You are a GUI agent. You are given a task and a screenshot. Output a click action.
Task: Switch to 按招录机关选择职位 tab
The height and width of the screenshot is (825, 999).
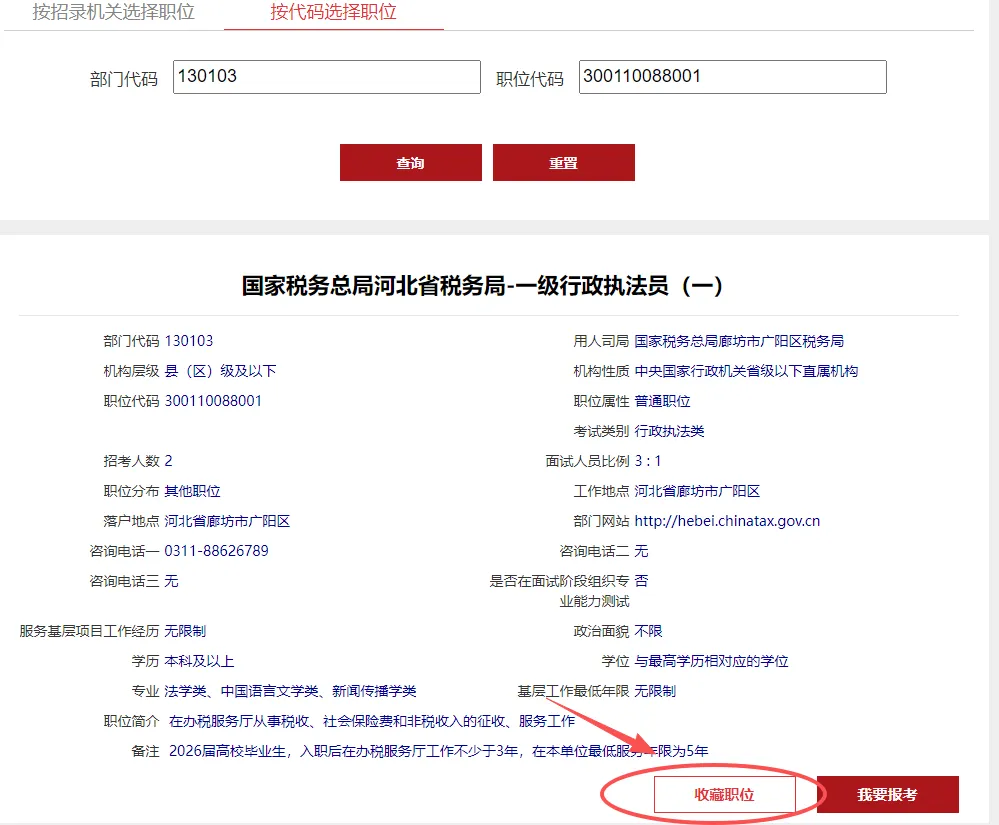click(x=113, y=11)
